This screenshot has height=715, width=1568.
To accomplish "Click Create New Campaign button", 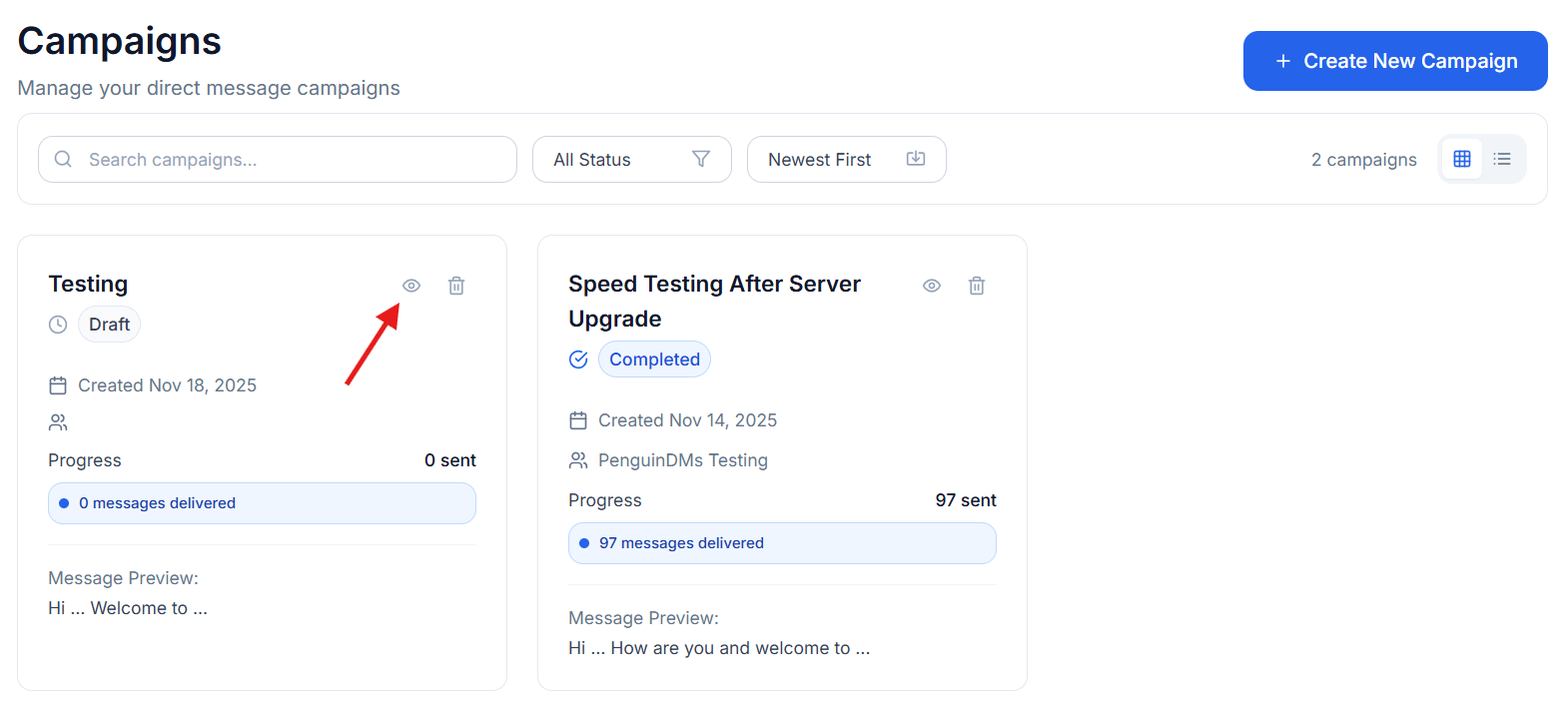I will tap(1395, 61).
